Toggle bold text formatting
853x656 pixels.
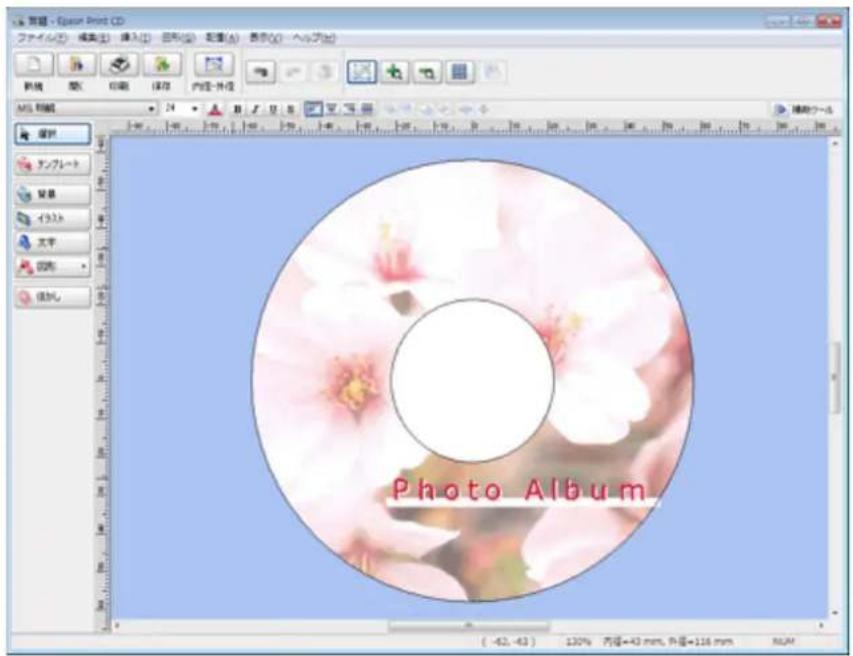pyautogui.click(x=238, y=108)
